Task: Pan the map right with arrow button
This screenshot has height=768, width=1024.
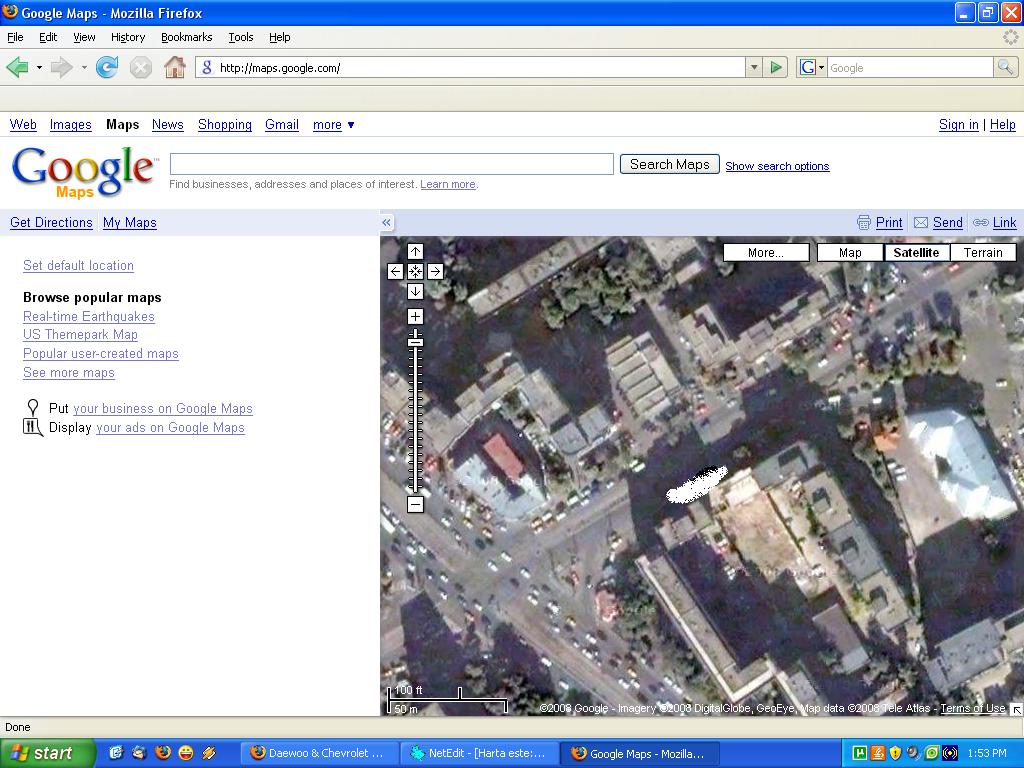Action: tap(435, 271)
